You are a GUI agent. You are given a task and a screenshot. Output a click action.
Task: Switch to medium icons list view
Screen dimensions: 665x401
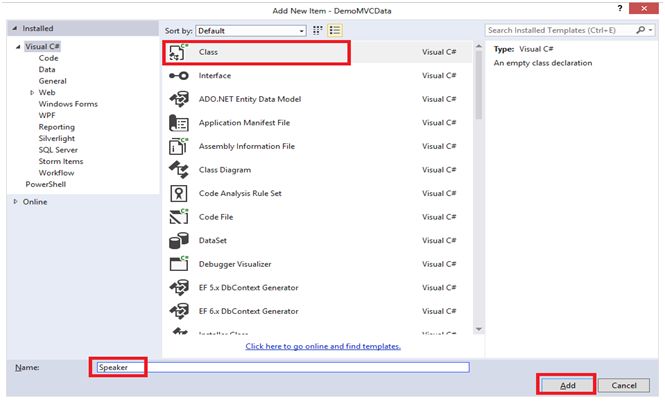[x=335, y=31]
